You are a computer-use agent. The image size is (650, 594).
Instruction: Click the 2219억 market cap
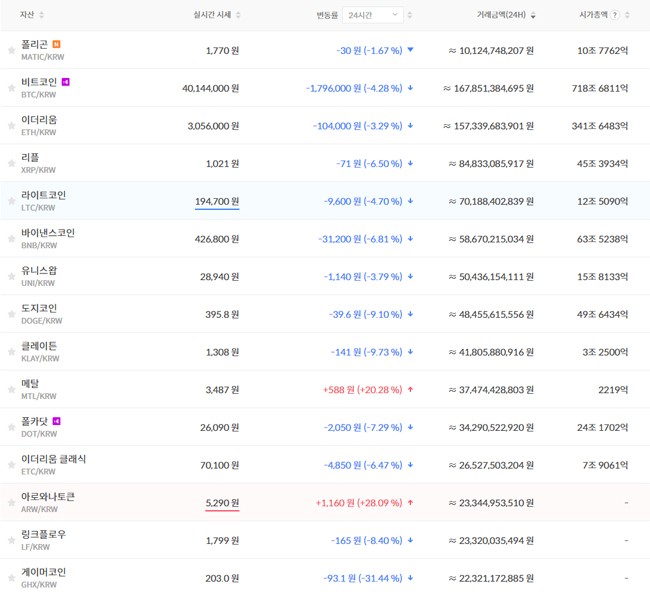(x=613, y=390)
